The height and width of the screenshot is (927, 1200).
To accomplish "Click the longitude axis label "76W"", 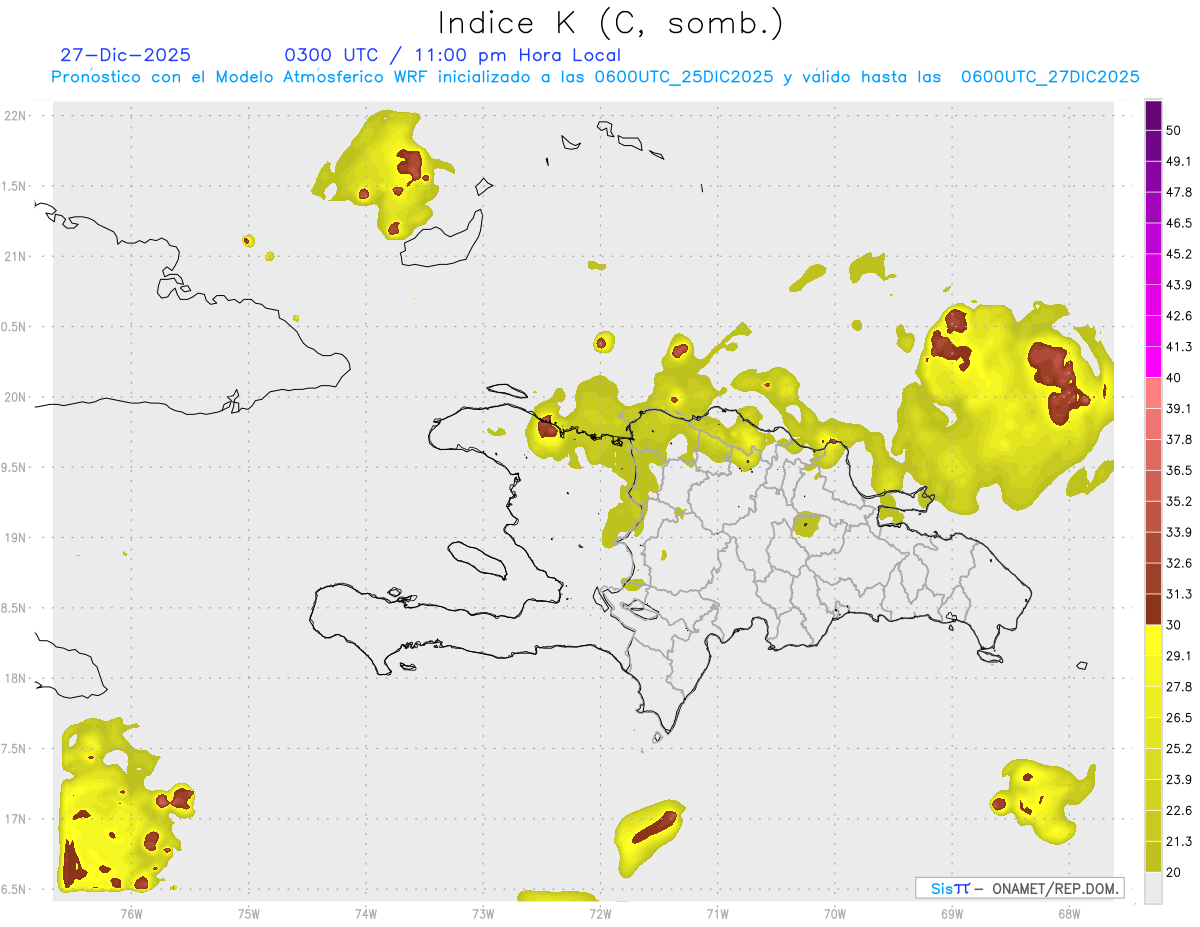I will coord(132,914).
